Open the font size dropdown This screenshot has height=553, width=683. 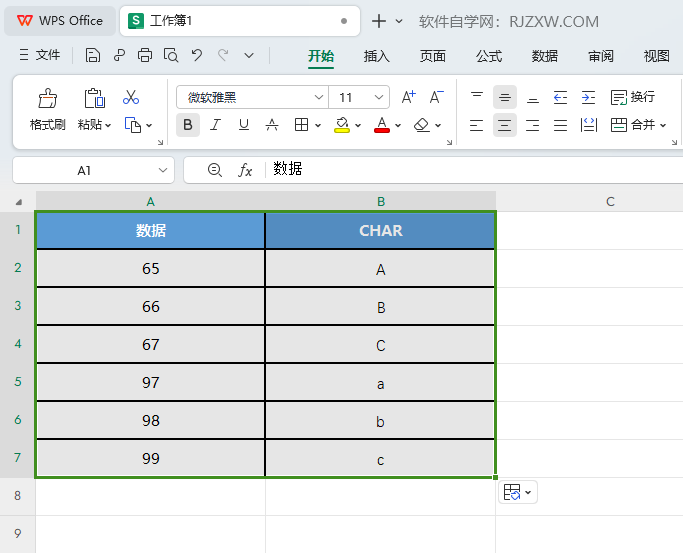(379, 97)
